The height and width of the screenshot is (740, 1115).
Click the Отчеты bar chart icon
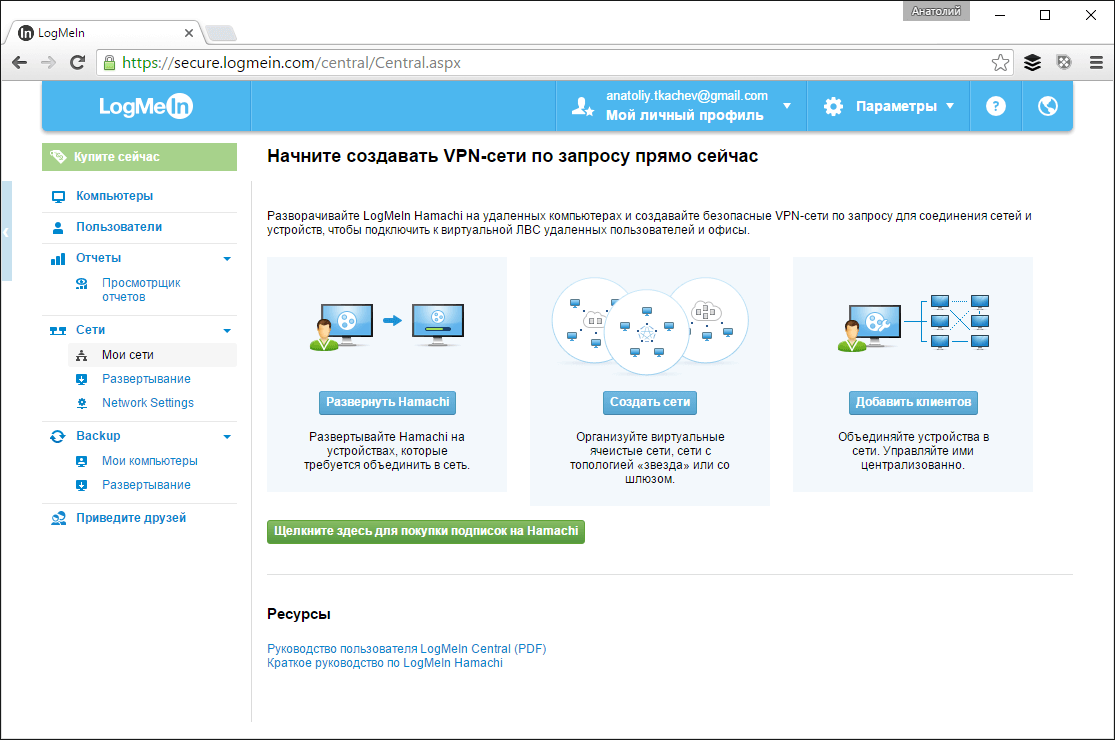[x=58, y=259]
